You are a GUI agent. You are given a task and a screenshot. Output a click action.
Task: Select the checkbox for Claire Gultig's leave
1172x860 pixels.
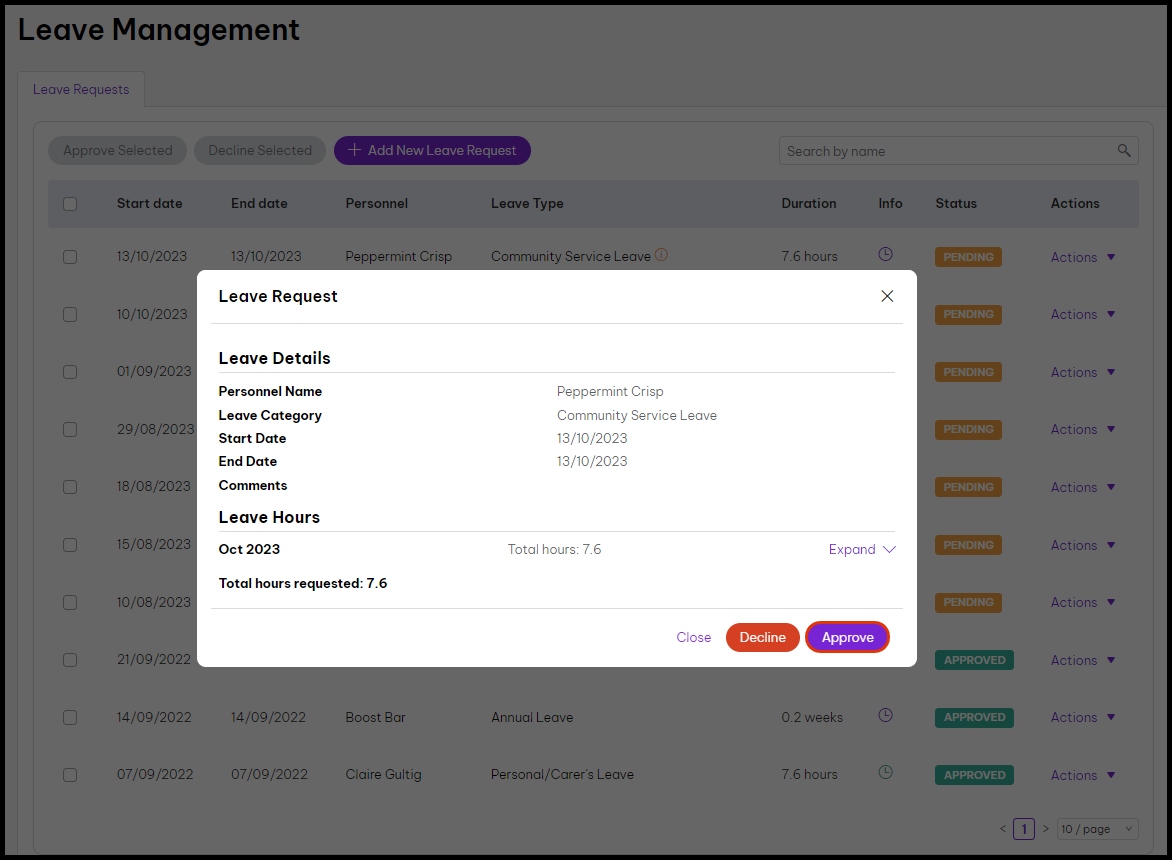click(x=70, y=775)
